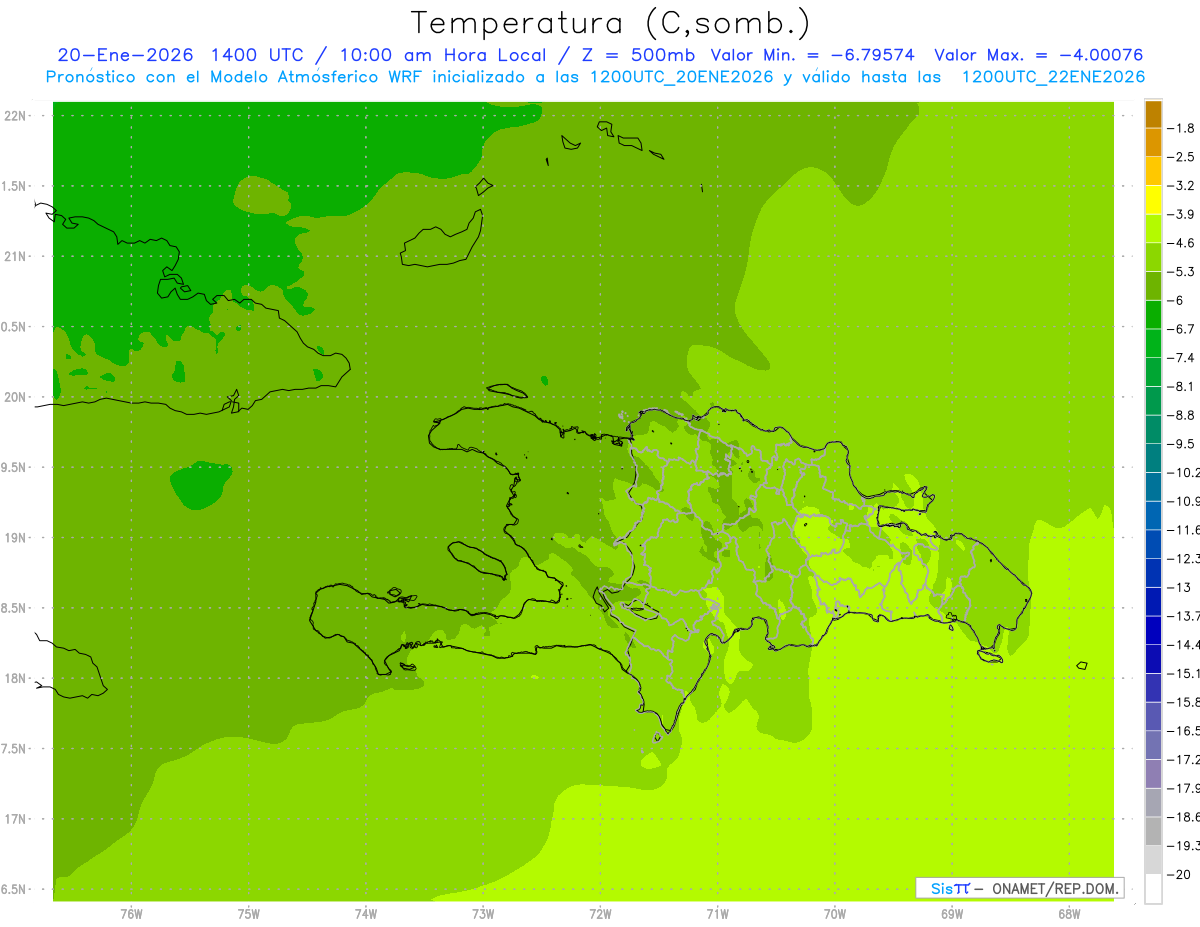Click the "71W" longitude label
The image size is (1200, 927).
(x=717, y=913)
